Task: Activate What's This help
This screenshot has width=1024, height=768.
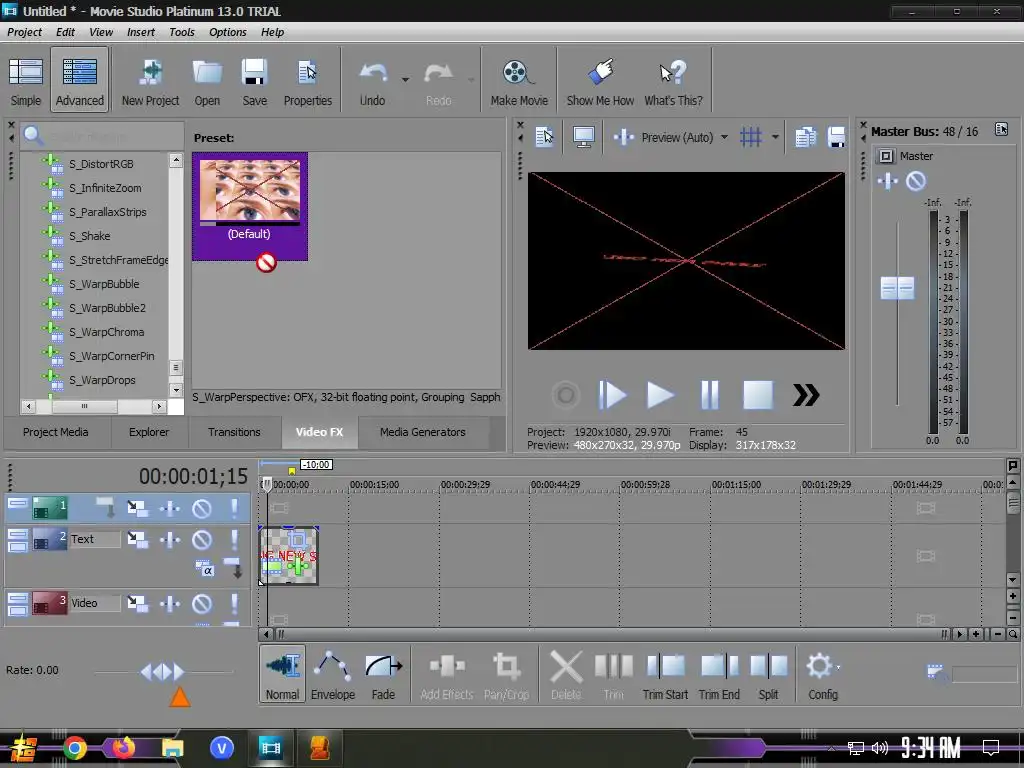Action: point(673,82)
